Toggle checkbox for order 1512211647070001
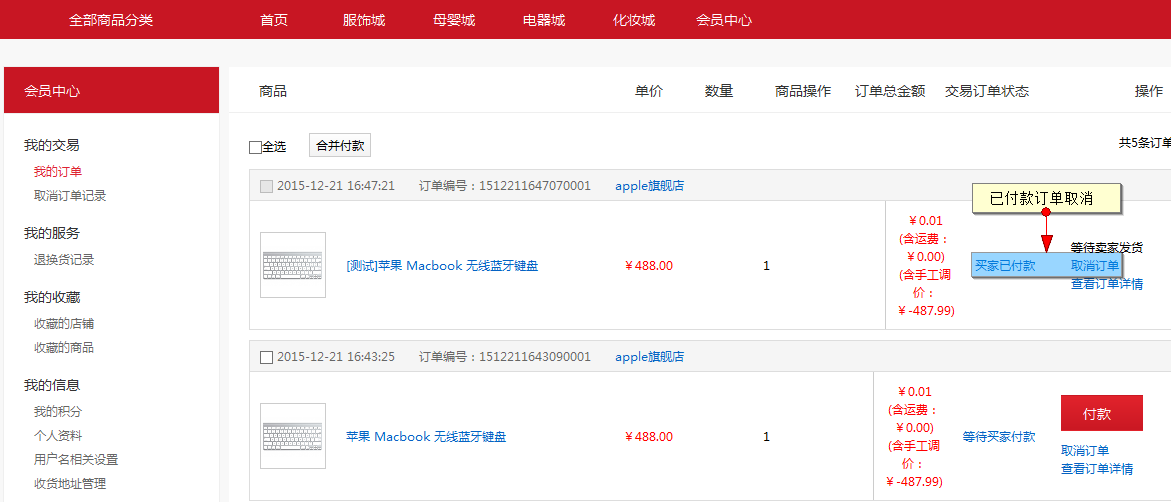 [267, 186]
